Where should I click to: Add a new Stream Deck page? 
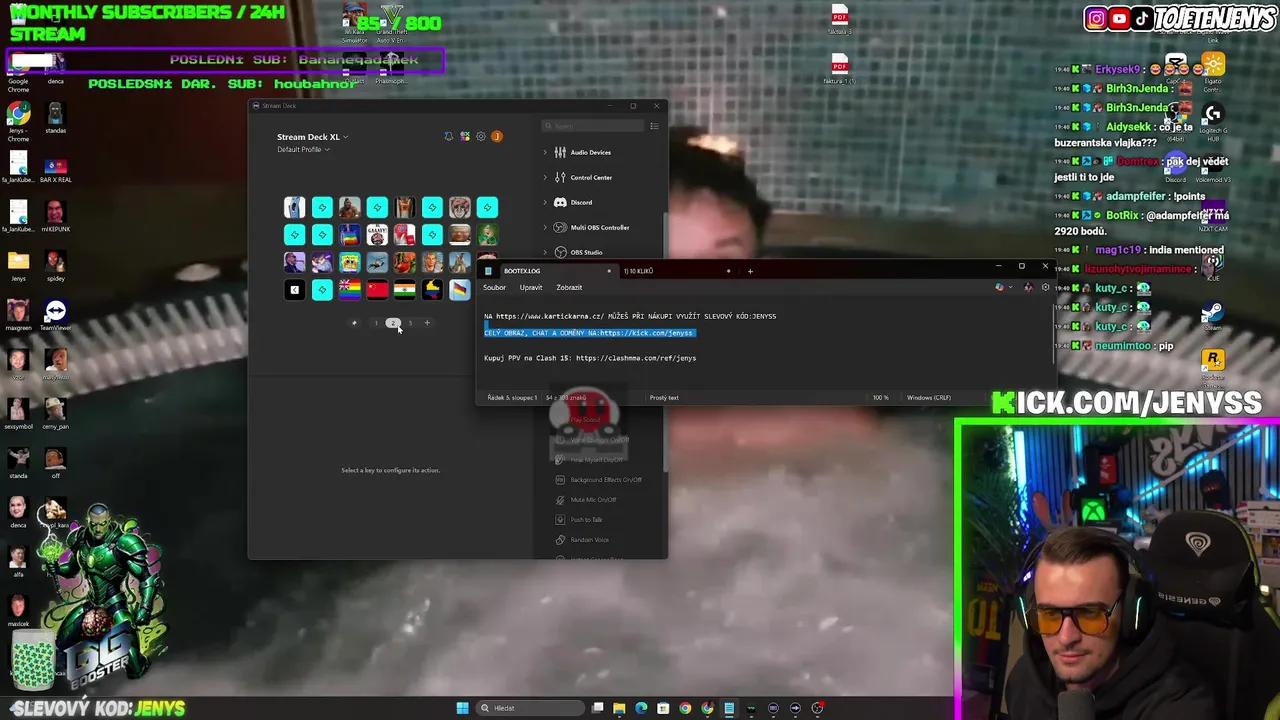click(427, 323)
